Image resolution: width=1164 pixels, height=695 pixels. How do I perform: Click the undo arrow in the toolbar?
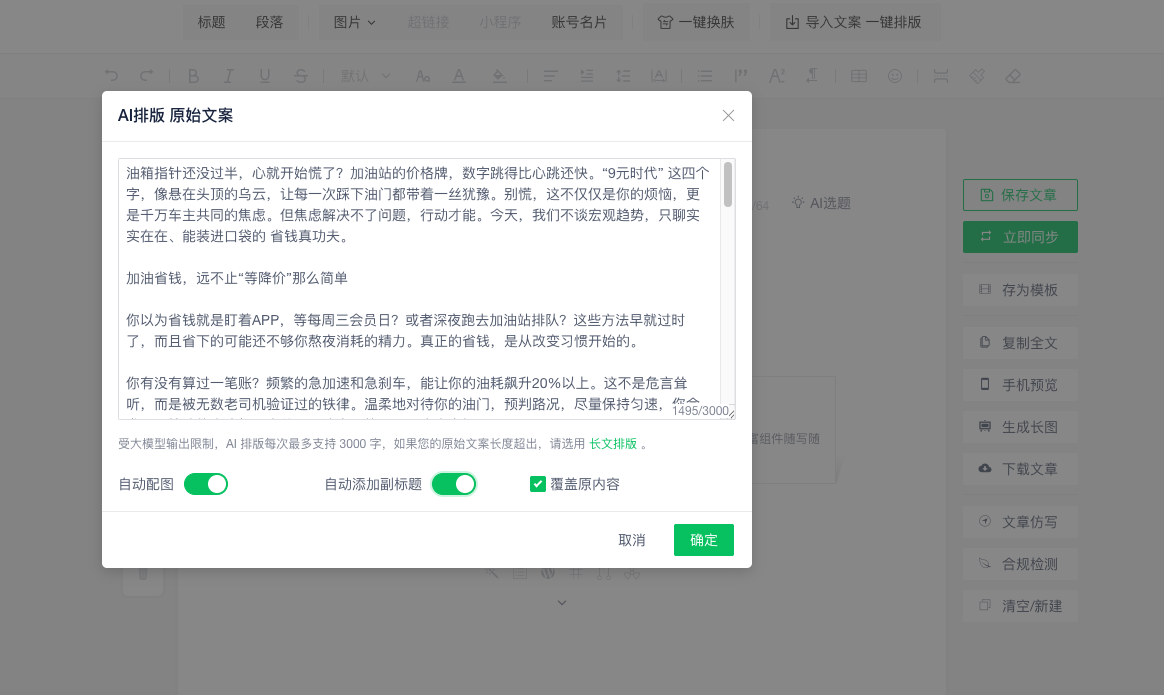[112, 76]
